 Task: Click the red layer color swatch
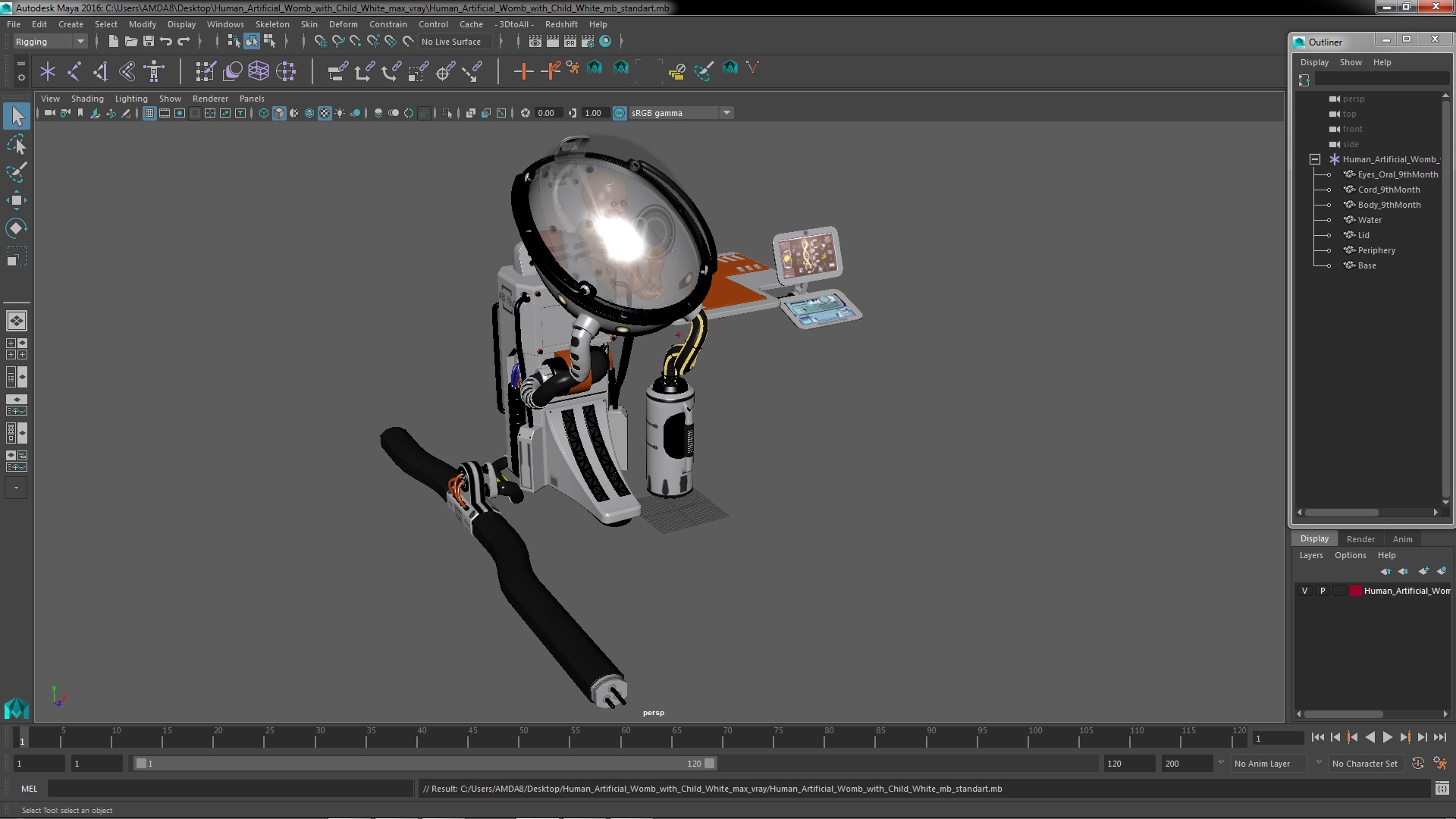(1355, 591)
